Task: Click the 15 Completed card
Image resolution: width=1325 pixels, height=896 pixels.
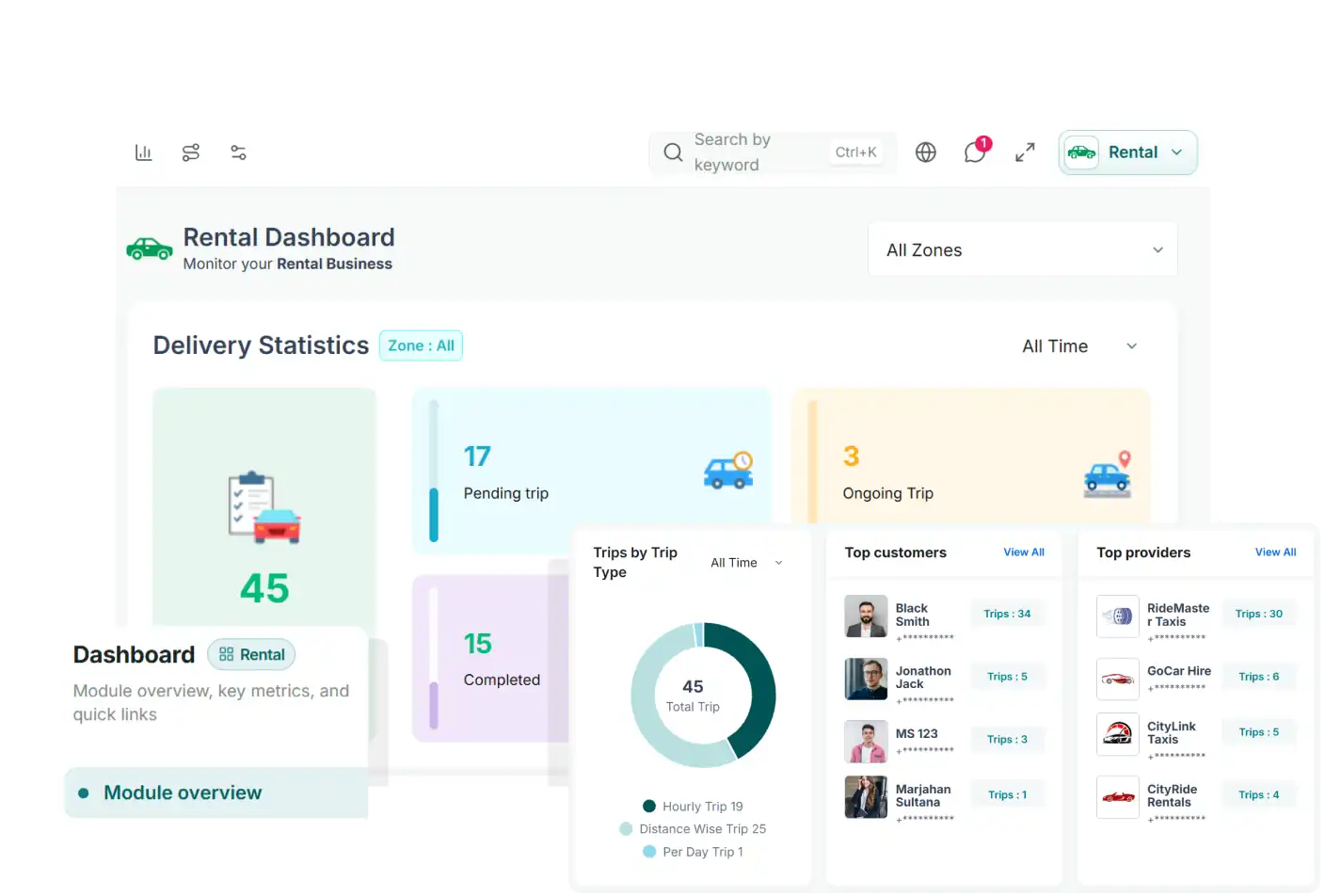Action: coord(491,659)
